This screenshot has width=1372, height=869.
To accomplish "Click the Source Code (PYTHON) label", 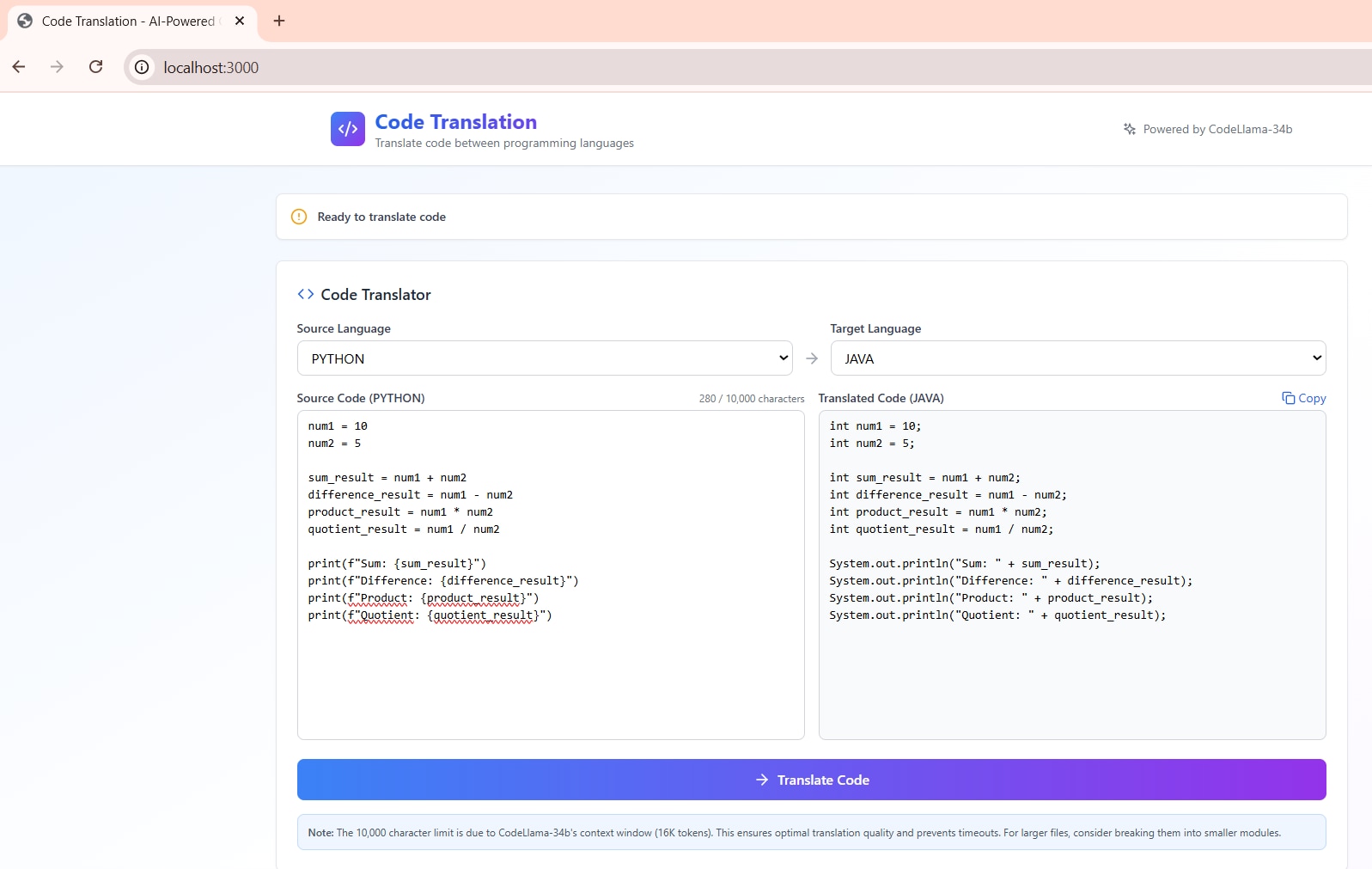I will pos(361,398).
